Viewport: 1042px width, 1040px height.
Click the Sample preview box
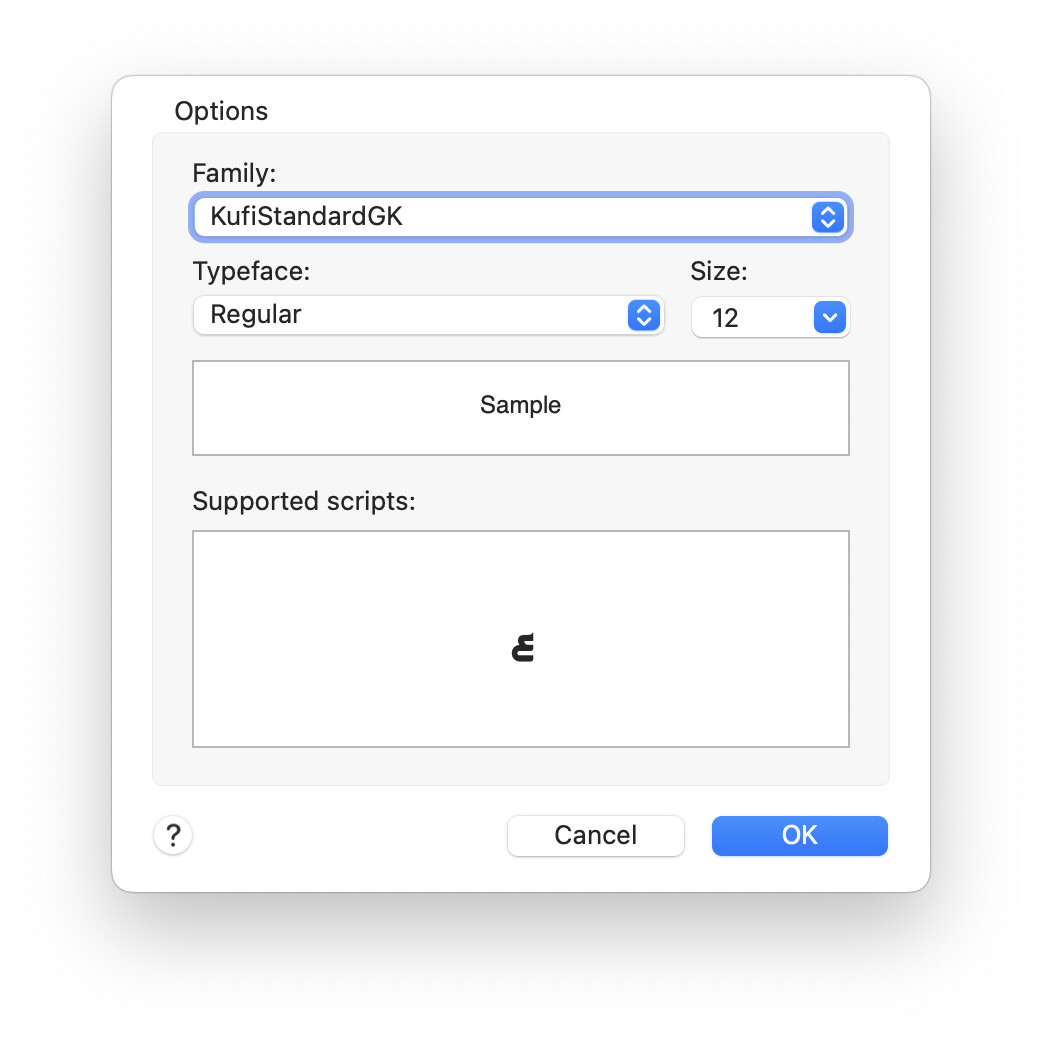click(x=521, y=408)
